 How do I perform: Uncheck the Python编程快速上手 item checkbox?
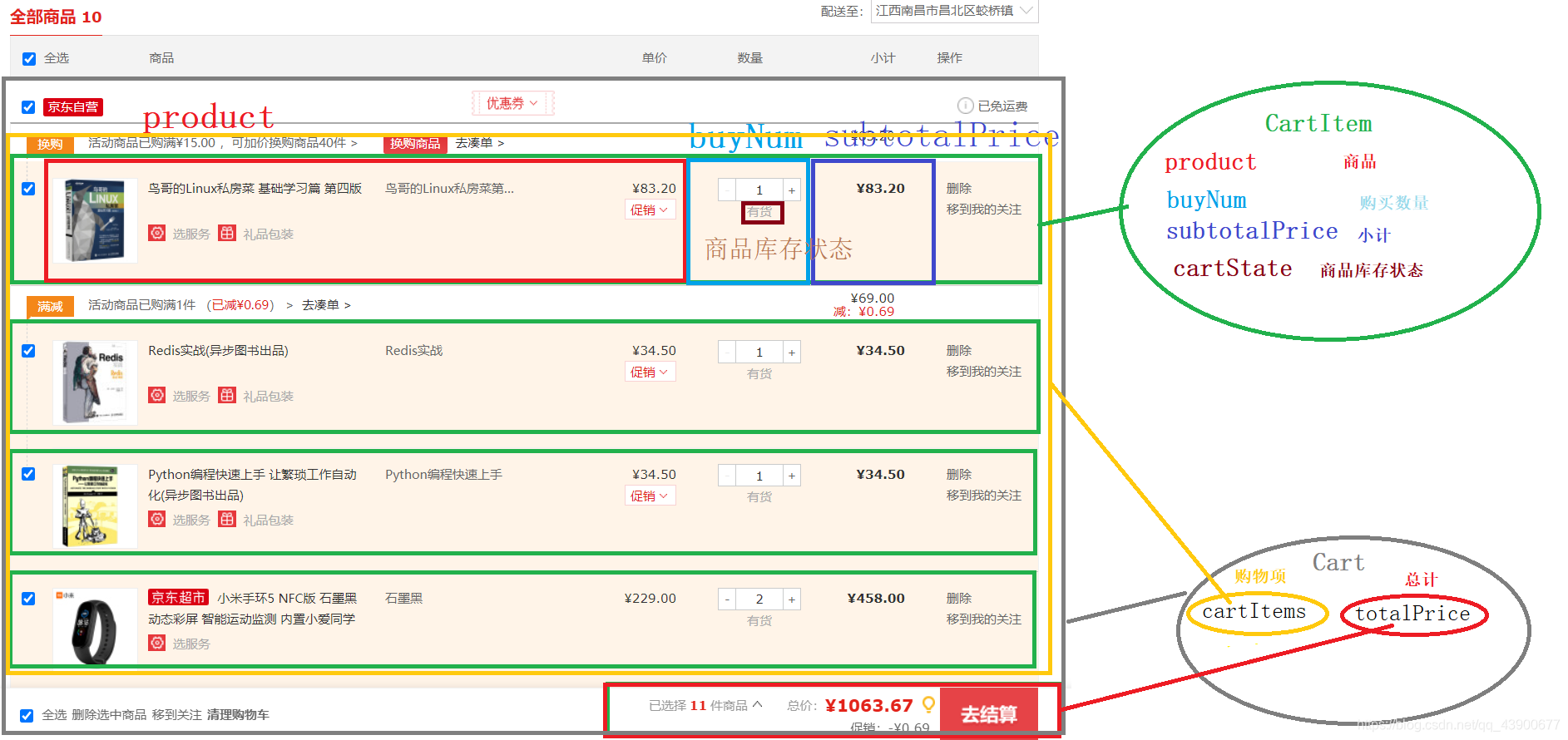28,474
